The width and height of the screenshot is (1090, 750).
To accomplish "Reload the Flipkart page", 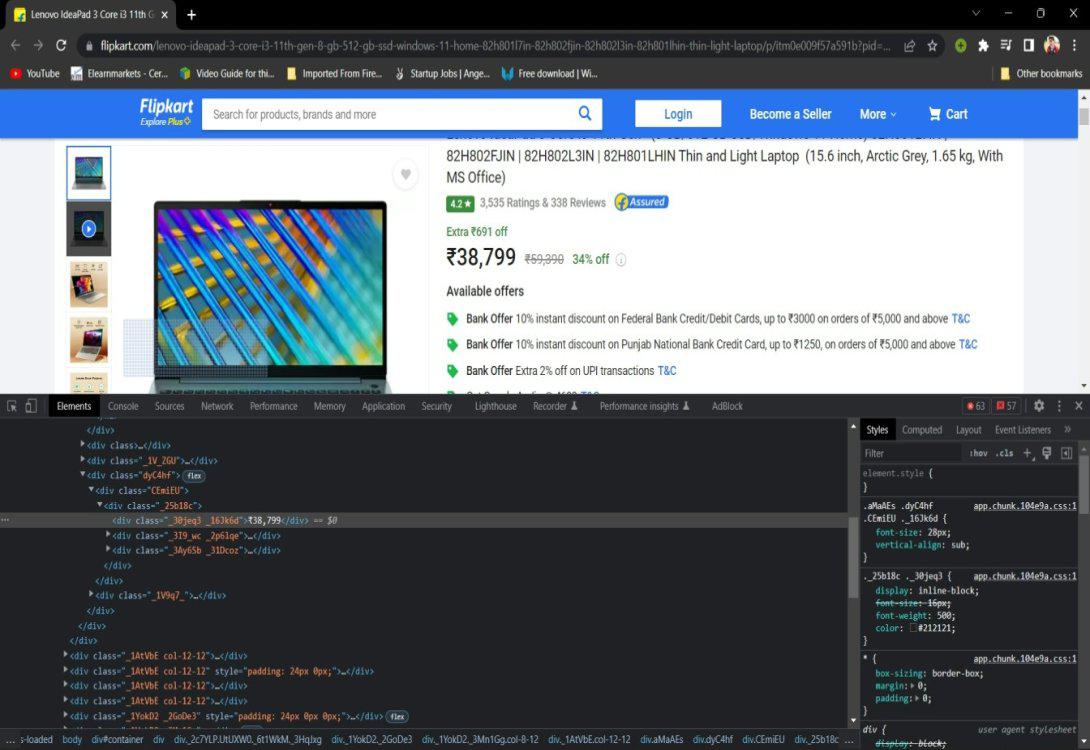I will (x=61, y=45).
